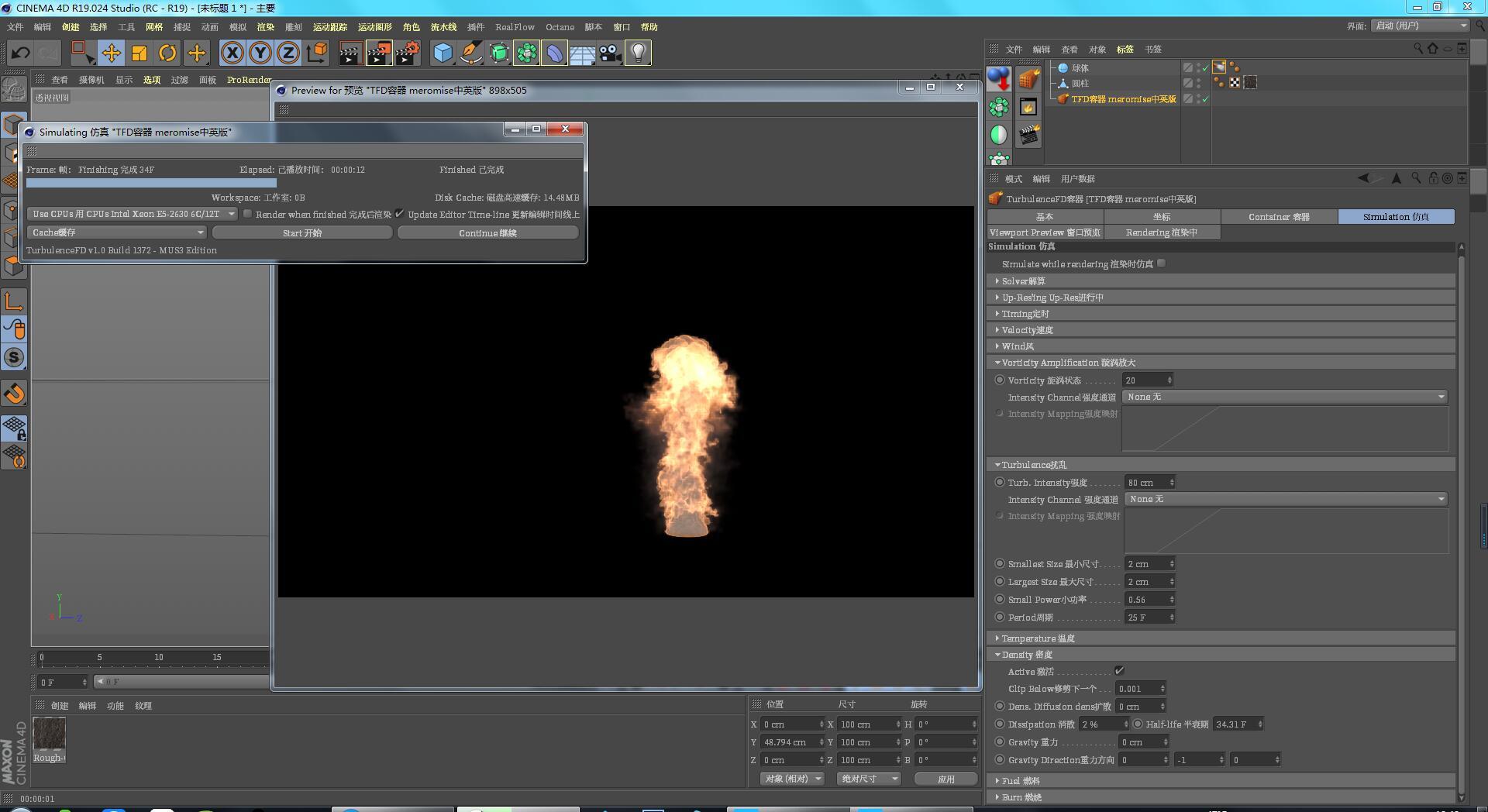Toggle the Y axis lock icon

click(x=260, y=53)
